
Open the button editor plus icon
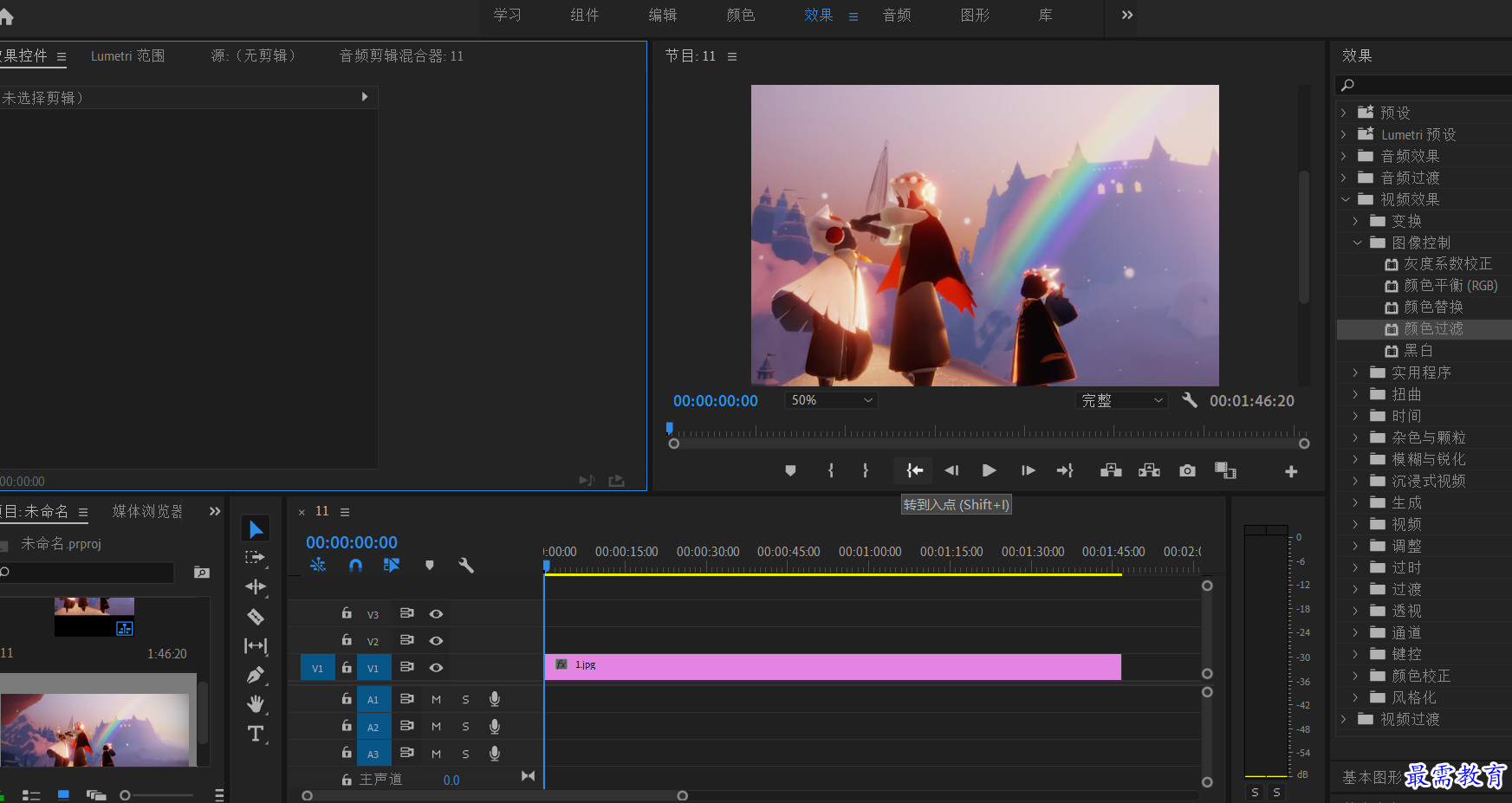point(1291,471)
